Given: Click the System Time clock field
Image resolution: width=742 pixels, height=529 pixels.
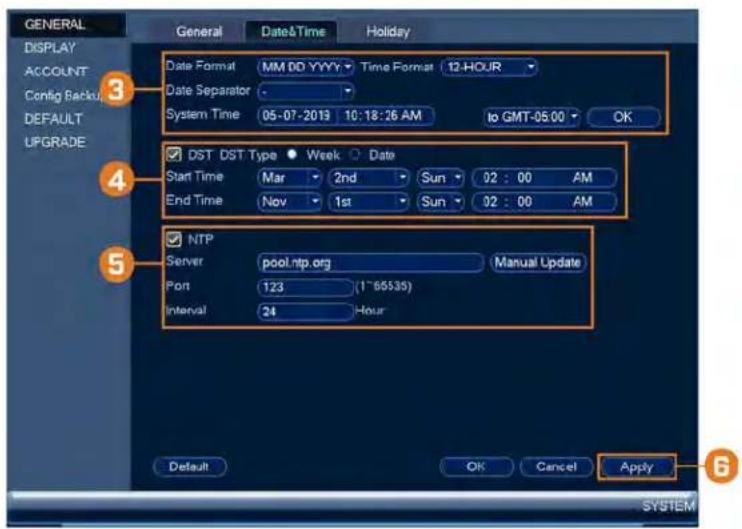Looking at the screenshot, I should pyautogui.click(x=386, y=116).
